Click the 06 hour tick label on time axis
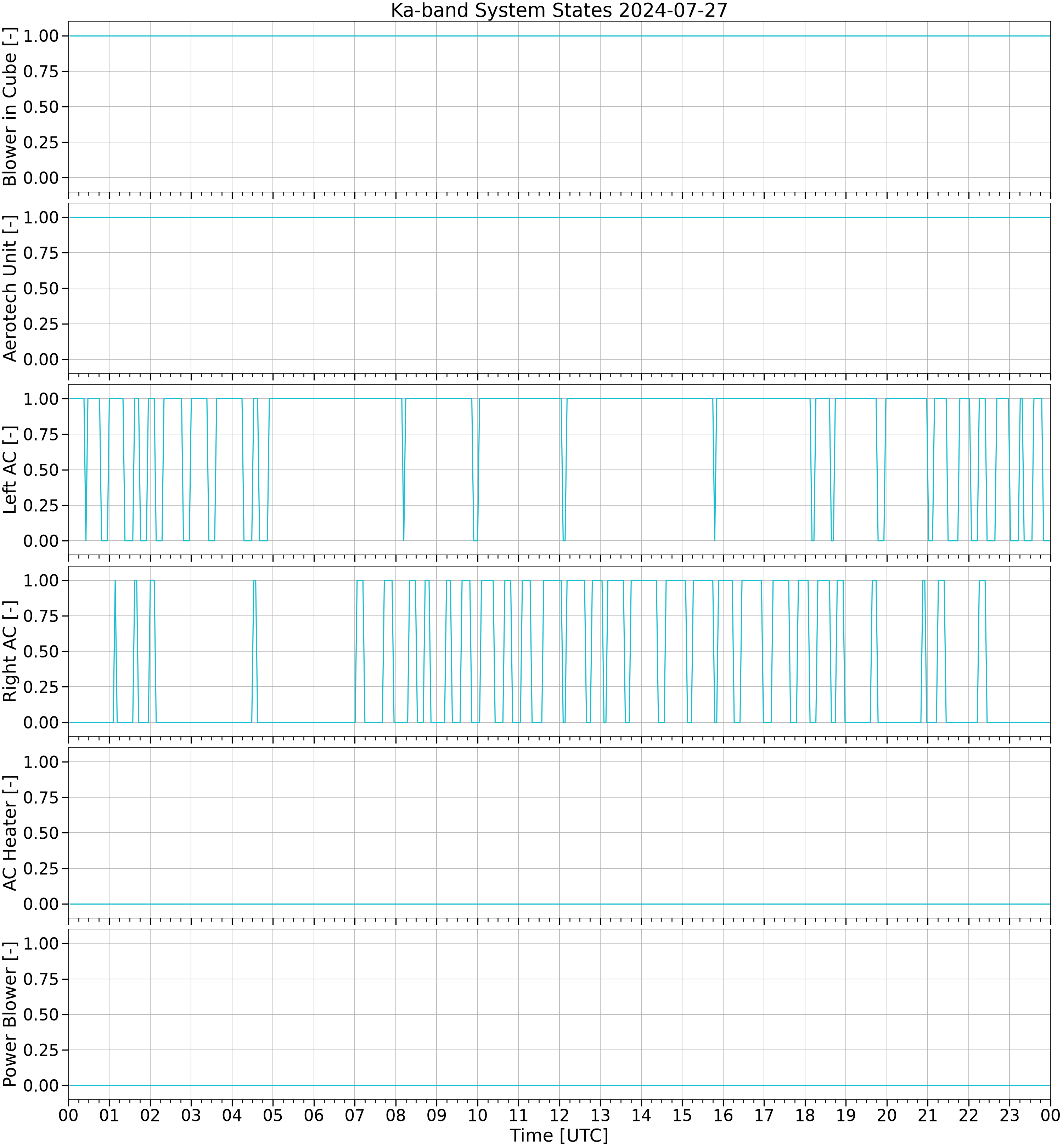This screenshot has width=1063, height=1148. [314, 1115]
